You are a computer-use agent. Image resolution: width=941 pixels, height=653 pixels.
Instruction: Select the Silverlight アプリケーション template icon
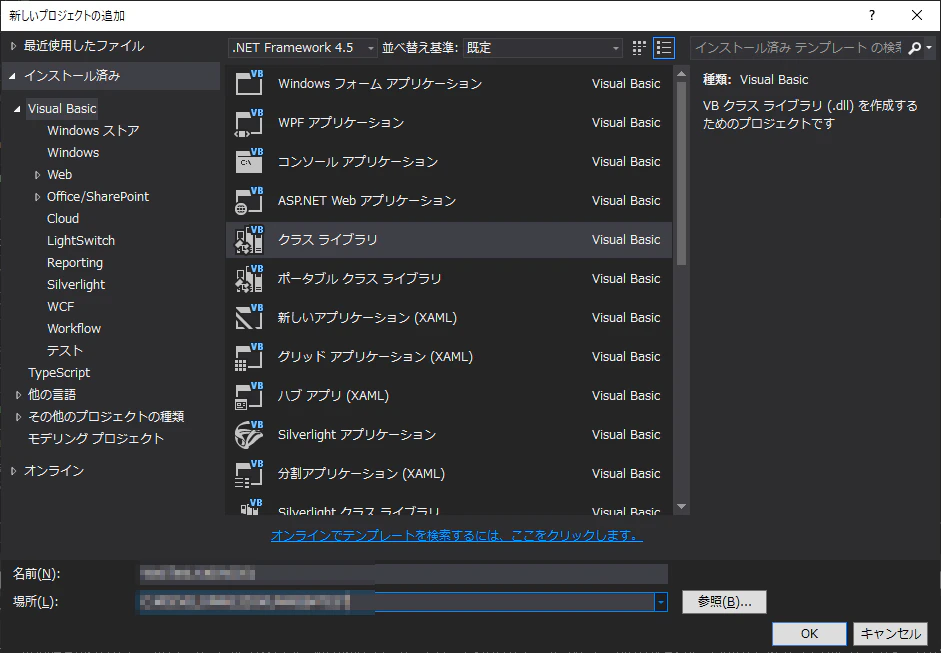(x=249, y=435)
